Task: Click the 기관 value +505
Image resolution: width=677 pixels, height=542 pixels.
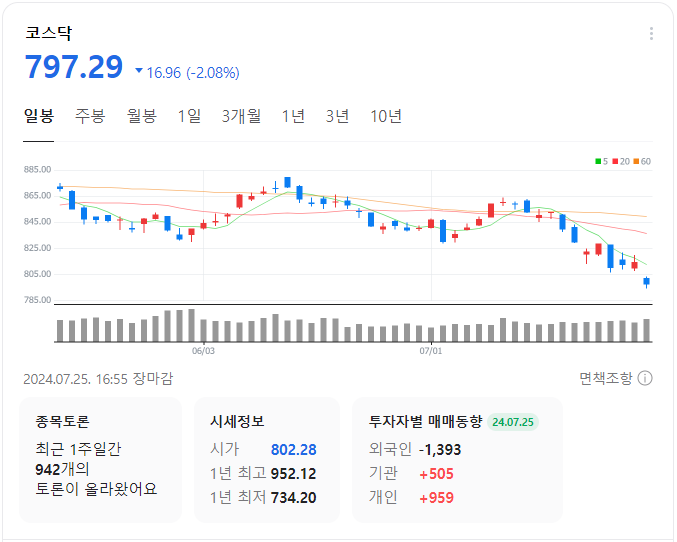Action: click(x=437, y=474)
